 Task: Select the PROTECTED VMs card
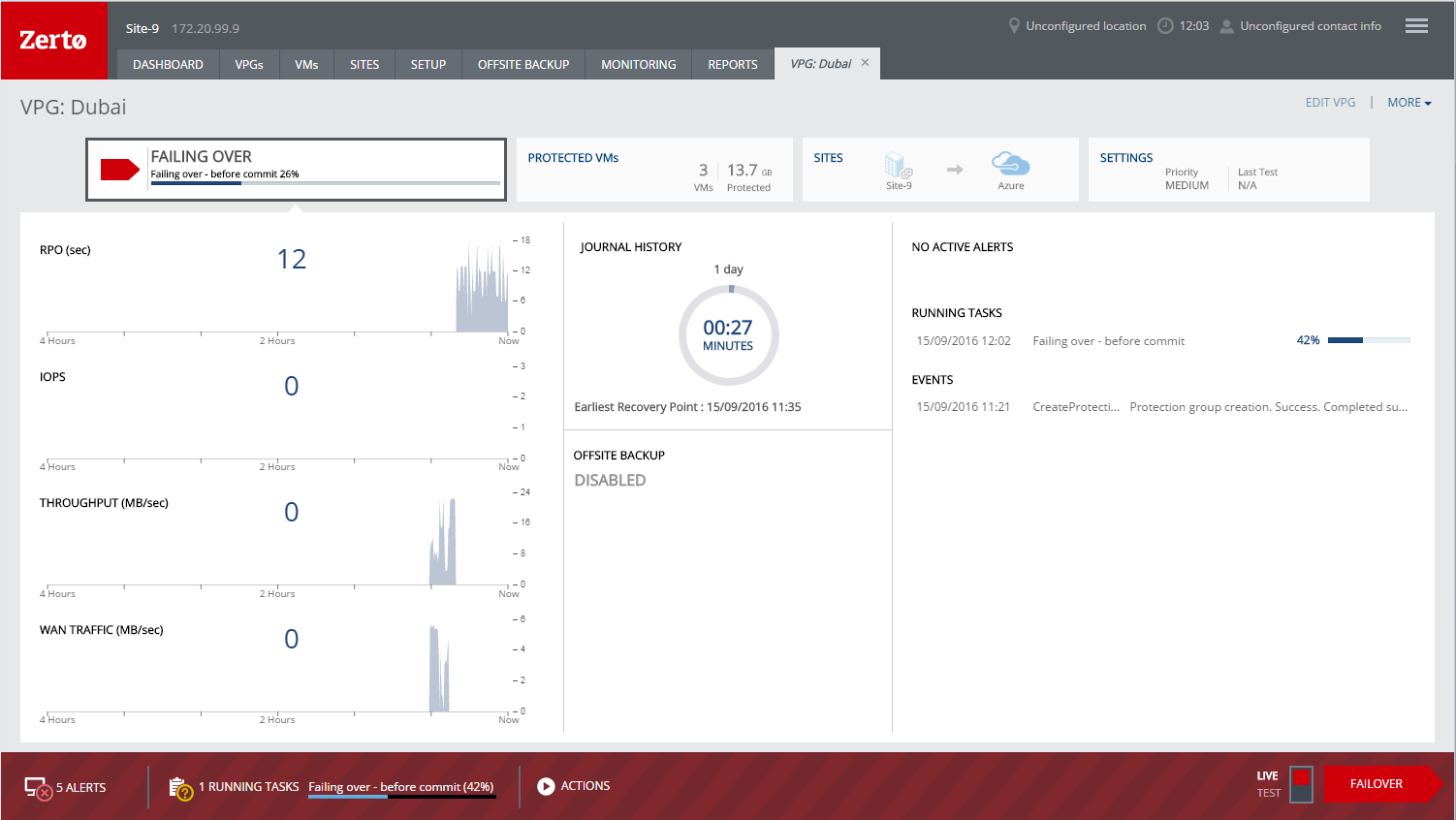654,170
